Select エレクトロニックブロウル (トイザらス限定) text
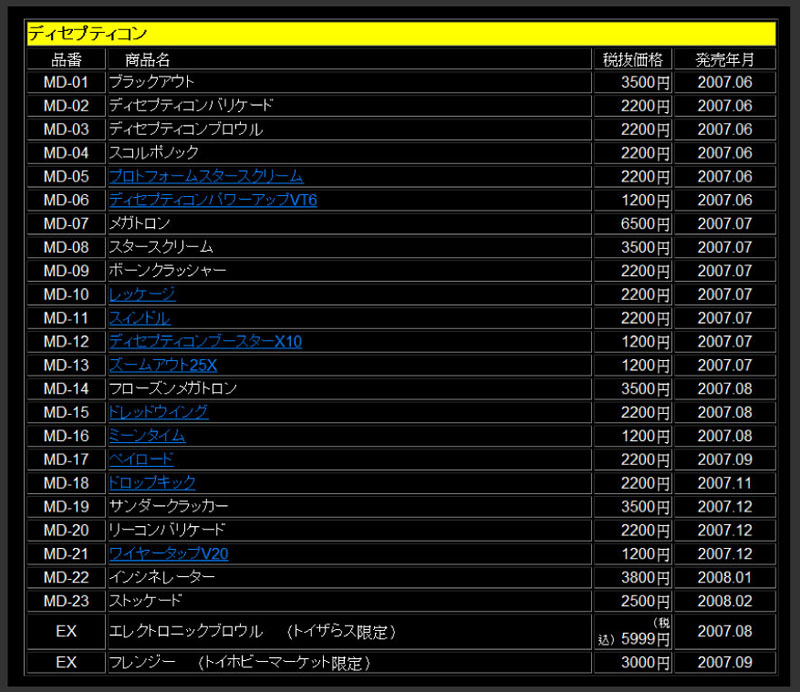This screenshot has height=692, width=800. [x=253, y=632]
